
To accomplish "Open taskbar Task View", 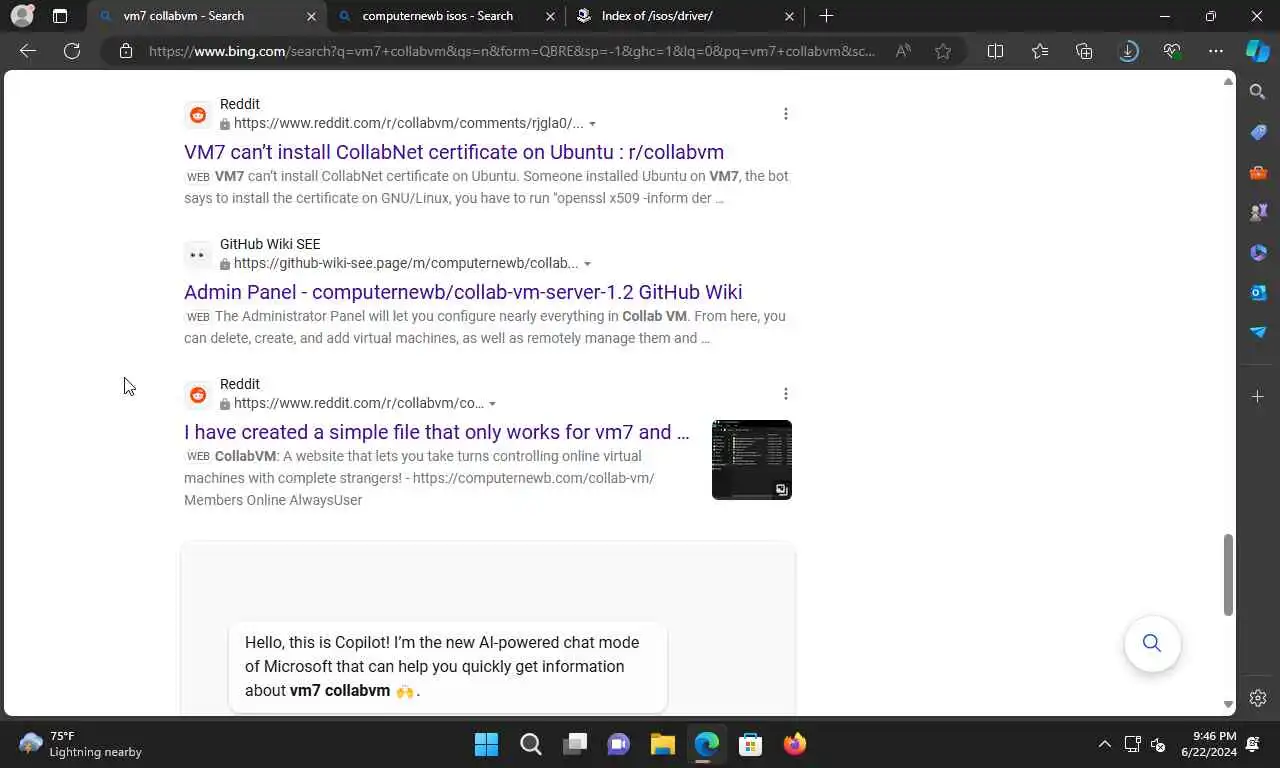I will [x=575, y=744].
